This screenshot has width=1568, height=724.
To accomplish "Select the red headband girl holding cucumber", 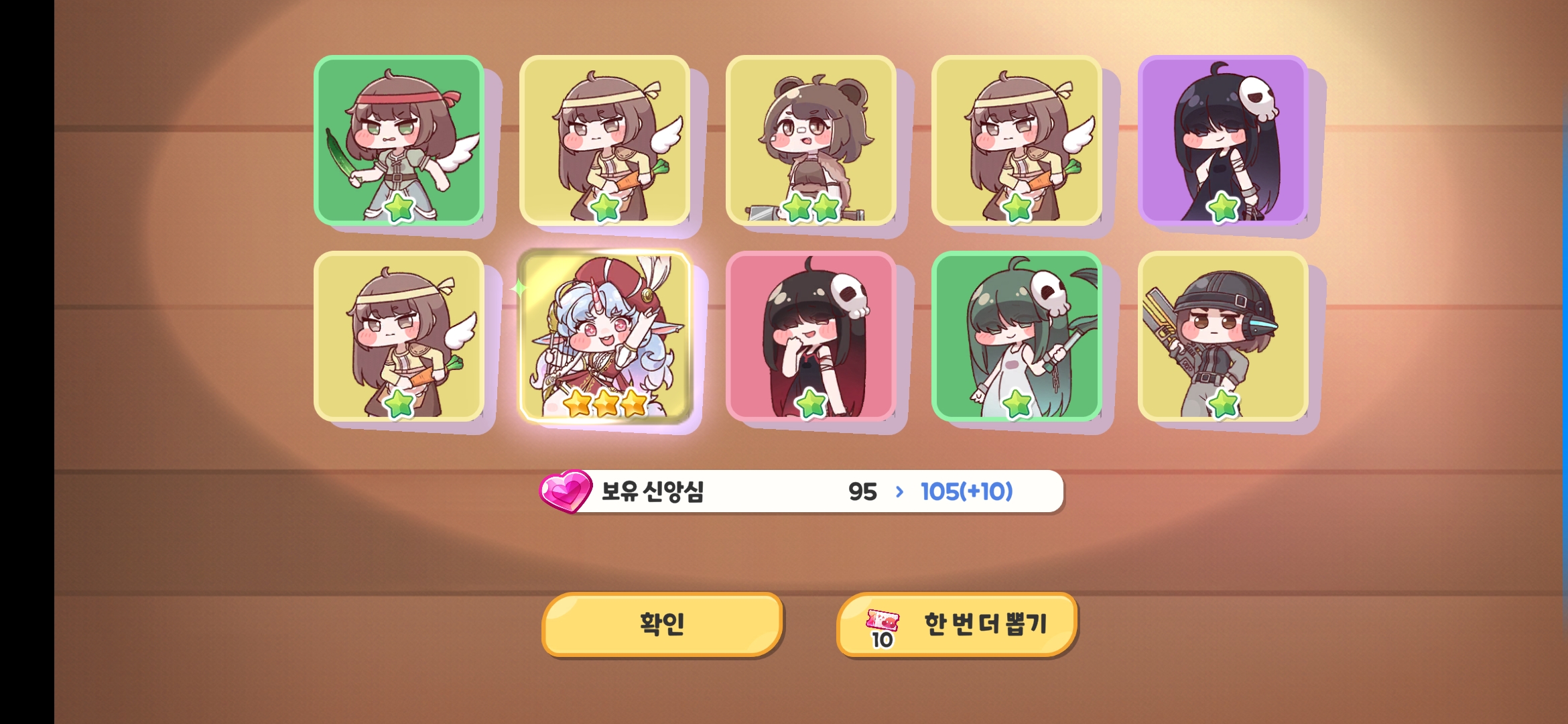I will pos(399,140).
